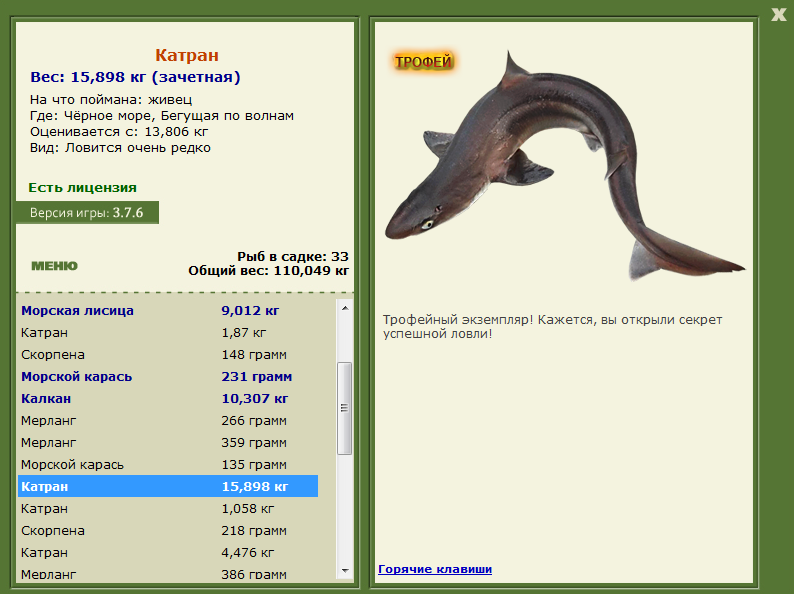The image size is (794, 594).
Task: Open the МЕНЮ button
Action: pos(54,266)
